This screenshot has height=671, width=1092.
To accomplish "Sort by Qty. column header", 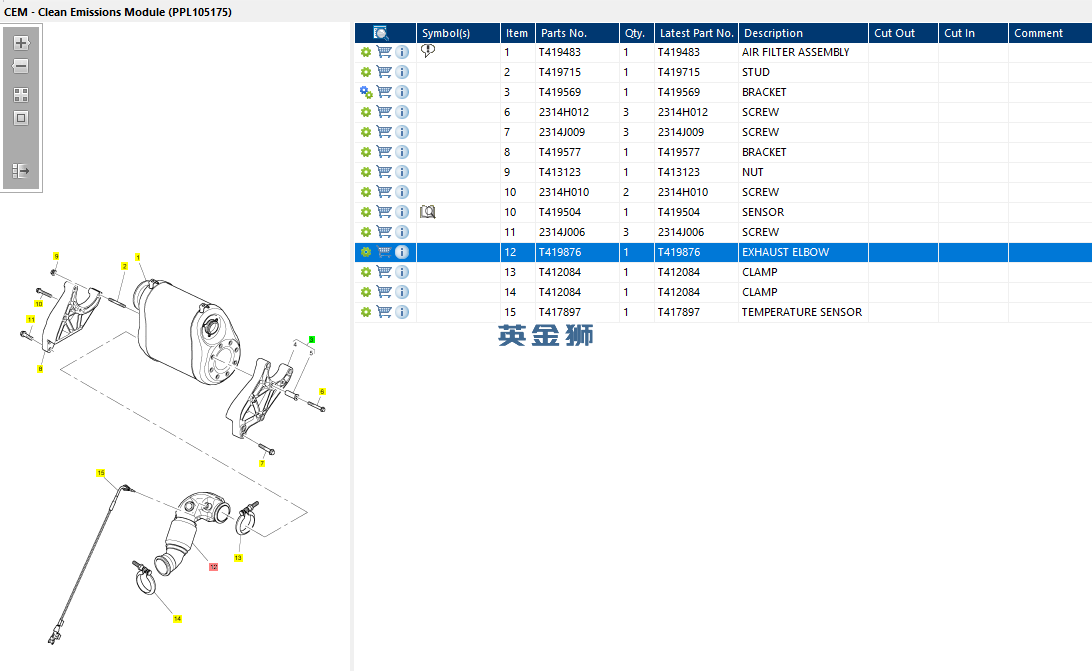I will point(637,33).
